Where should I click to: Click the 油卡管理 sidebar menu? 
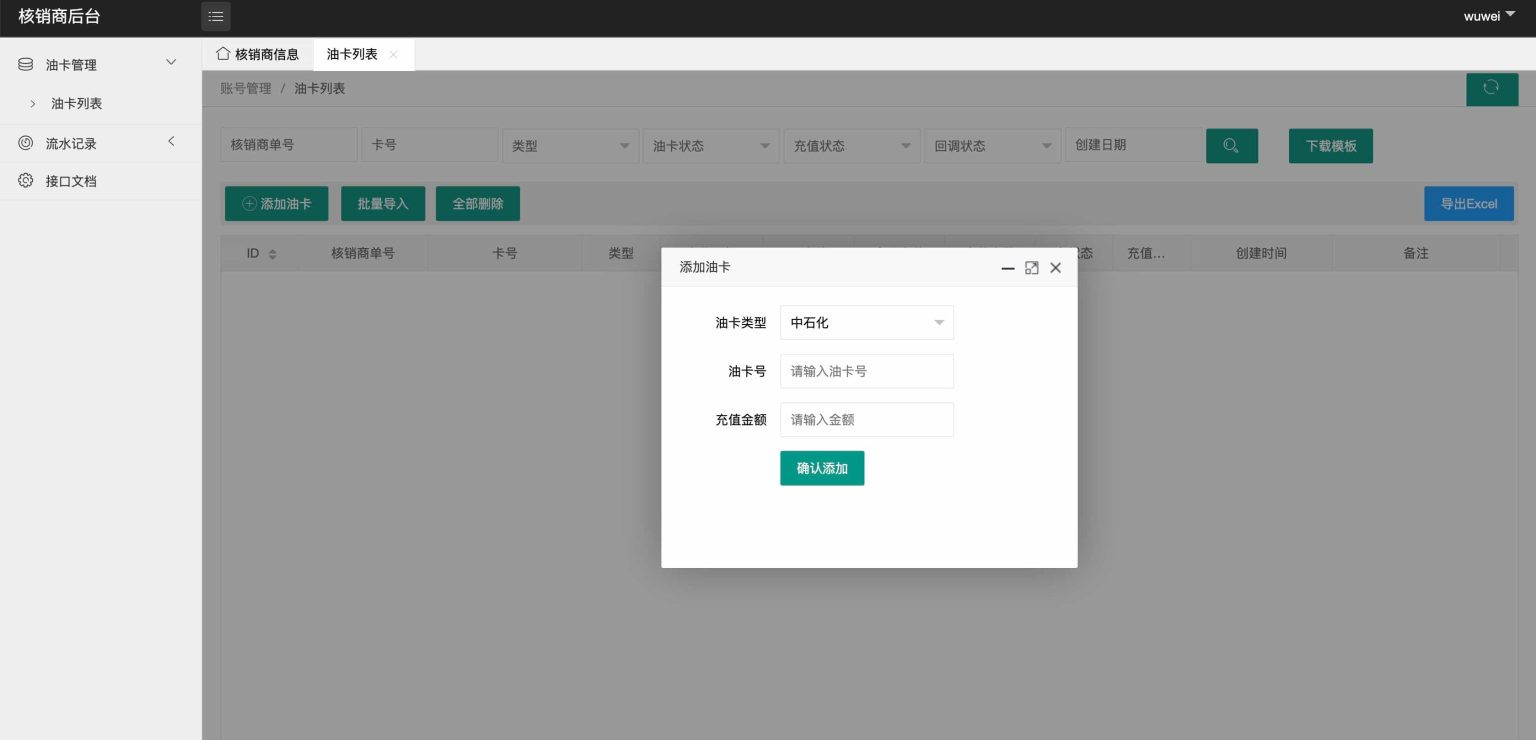point(71,65)
